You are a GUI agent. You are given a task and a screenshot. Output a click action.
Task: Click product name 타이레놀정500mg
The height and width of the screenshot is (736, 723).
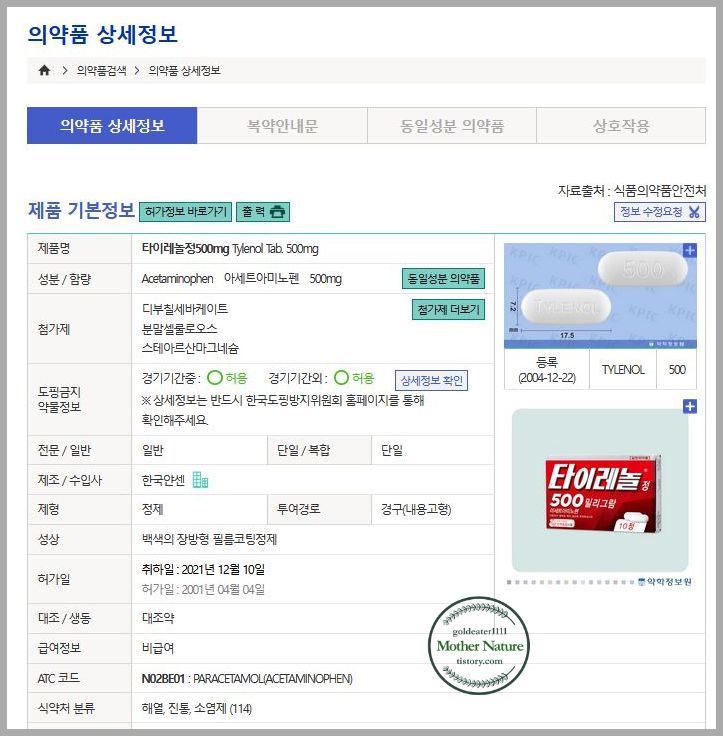tap(185, 249)
